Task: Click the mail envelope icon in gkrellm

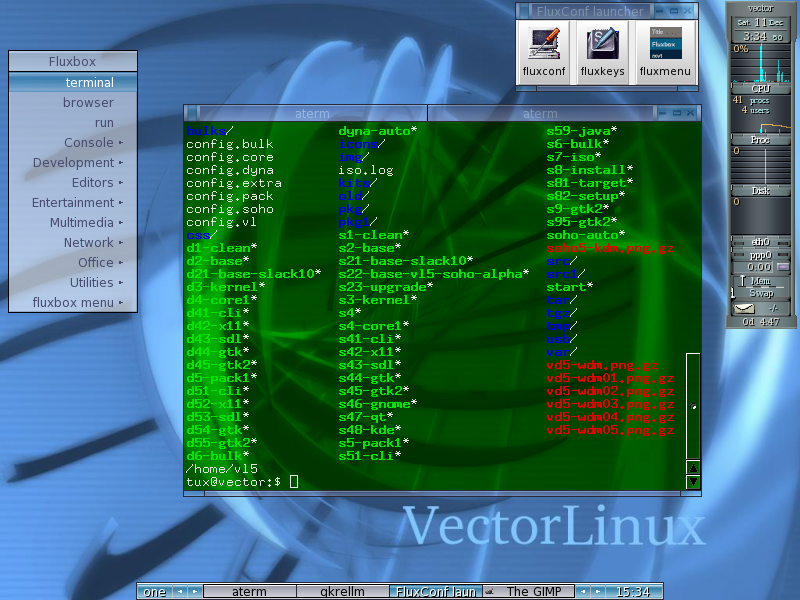Action: point(745,309)
